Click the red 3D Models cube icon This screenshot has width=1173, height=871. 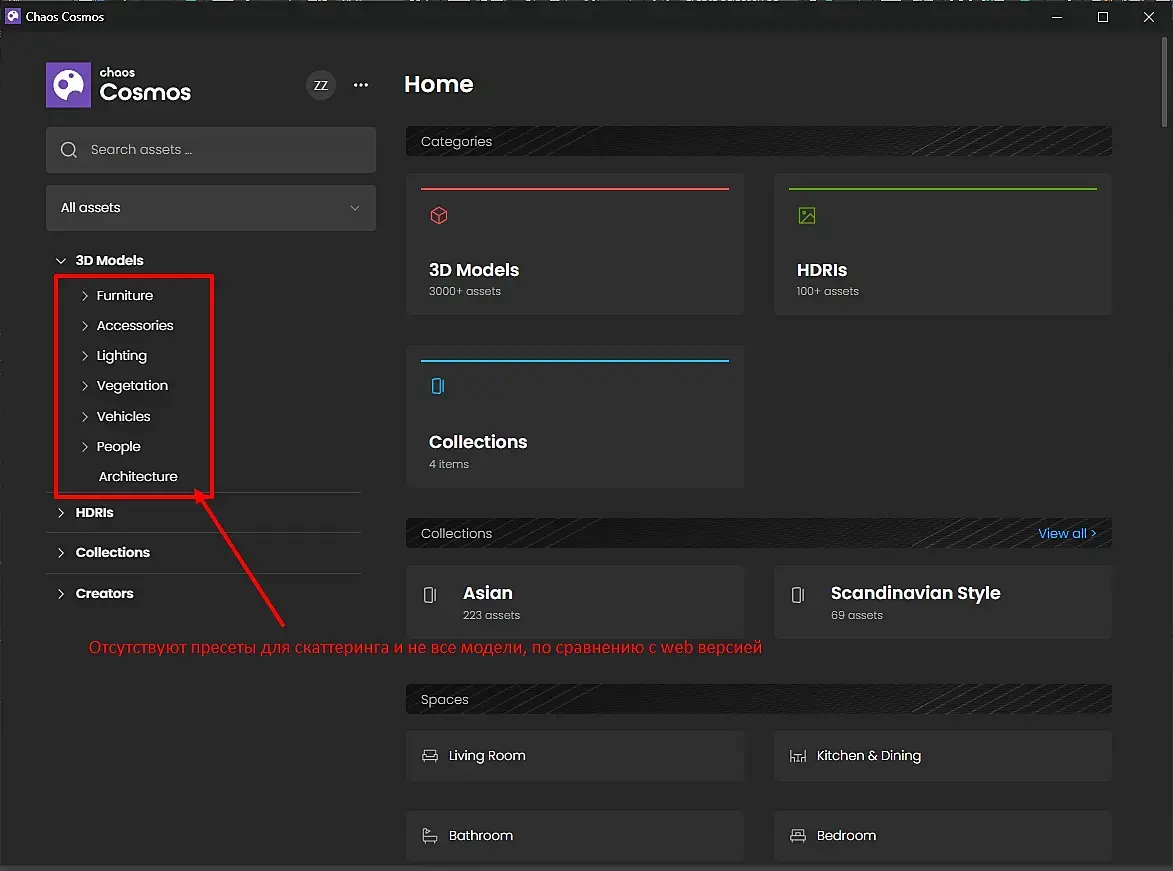tap(438, 215)
